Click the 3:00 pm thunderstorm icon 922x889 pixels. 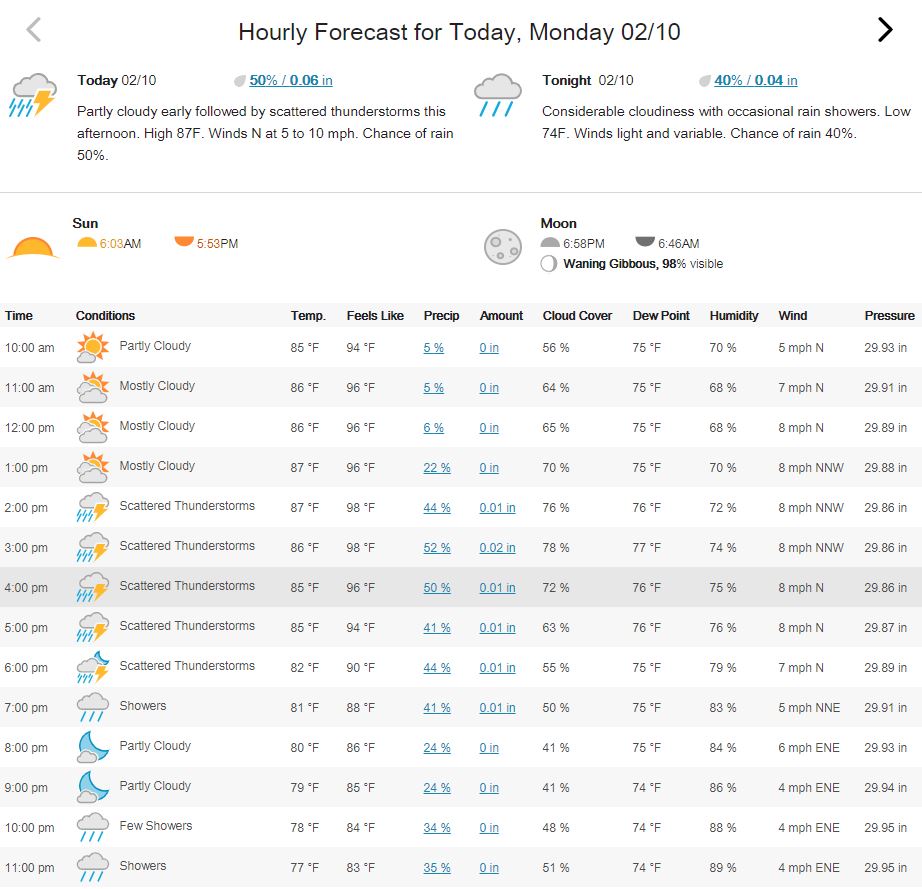pyautogui.click(x=93, y=547)
